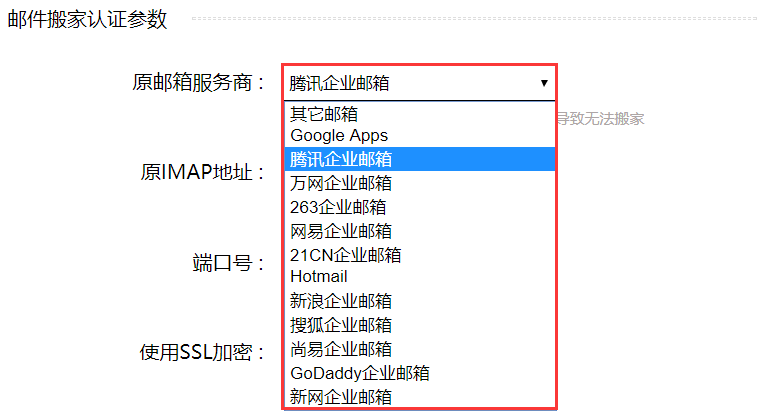This screenshot has width=765, height=411.
Task: Click the 使用SSL加密 label
Action: (202, 352)
